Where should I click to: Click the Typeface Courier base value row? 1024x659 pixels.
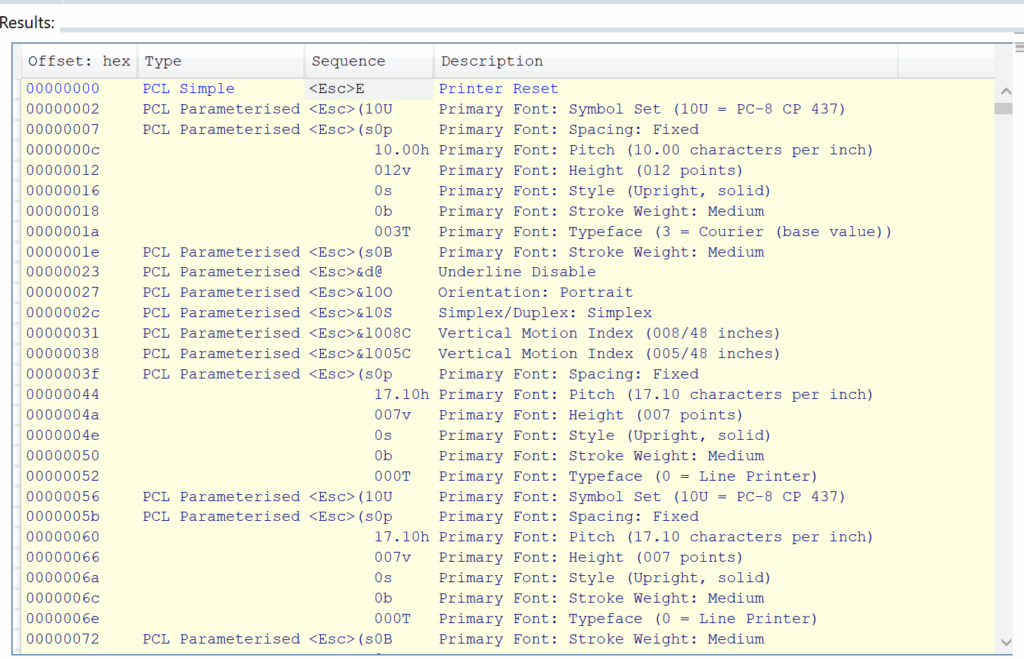tap(665, 232)
